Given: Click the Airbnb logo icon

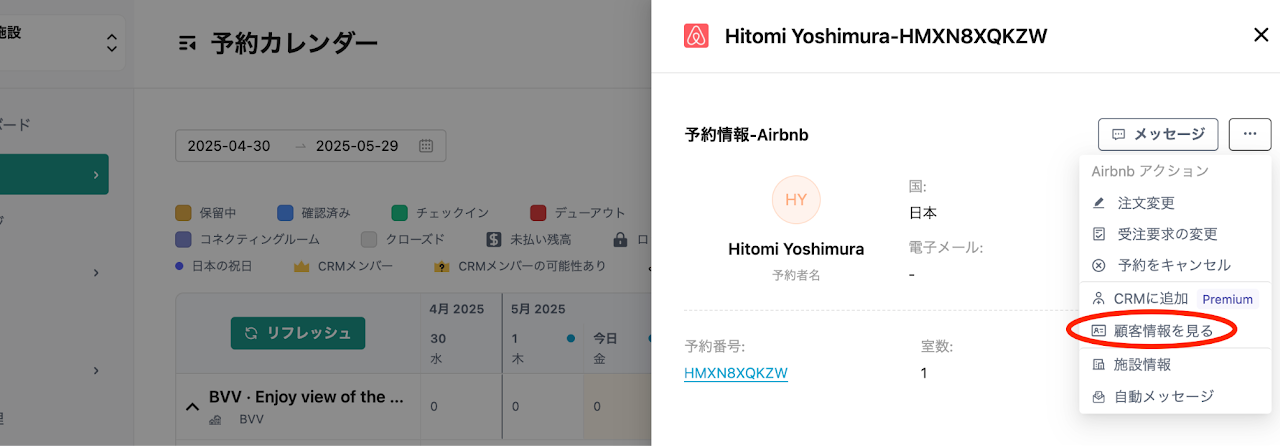Looking at the screenshot, I should pos(696,36).
